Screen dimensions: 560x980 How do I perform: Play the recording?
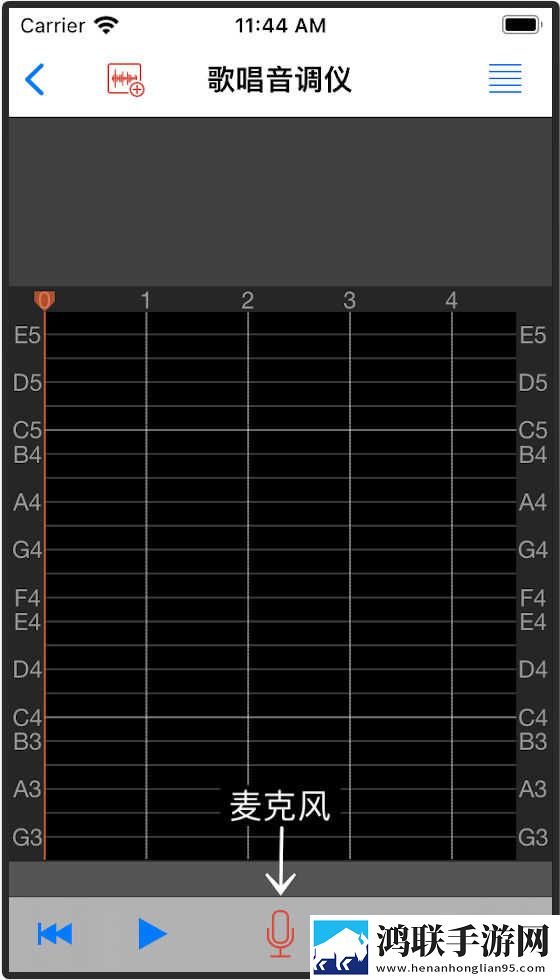click(152, 934)
